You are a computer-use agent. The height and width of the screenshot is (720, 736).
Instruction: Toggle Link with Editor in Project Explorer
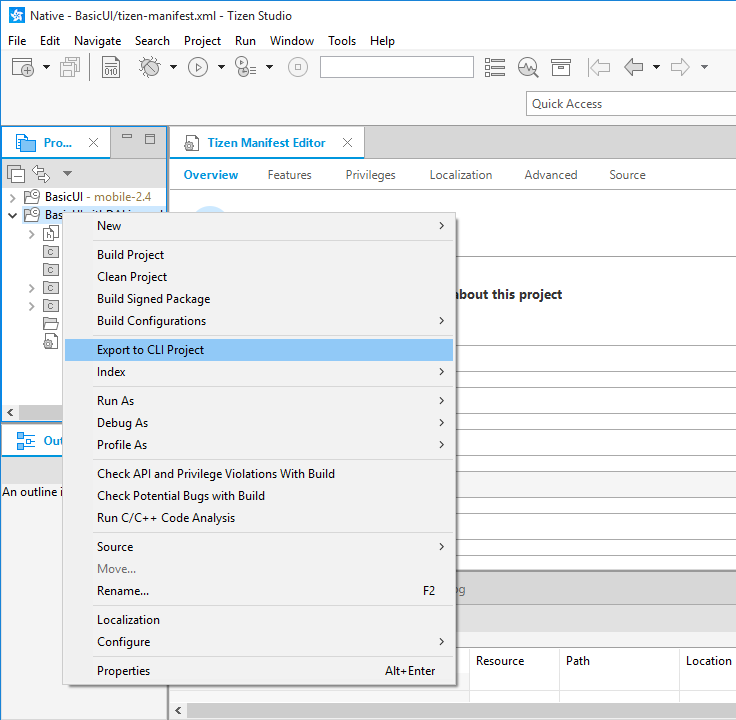pos(41,173)
